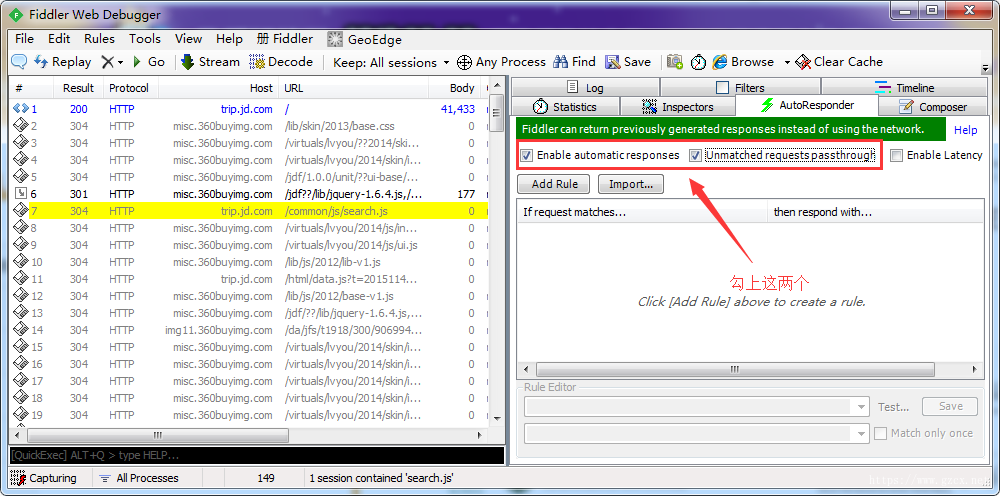
Task: Click the Test... button in Rule Editor
Action: point(893,407)
